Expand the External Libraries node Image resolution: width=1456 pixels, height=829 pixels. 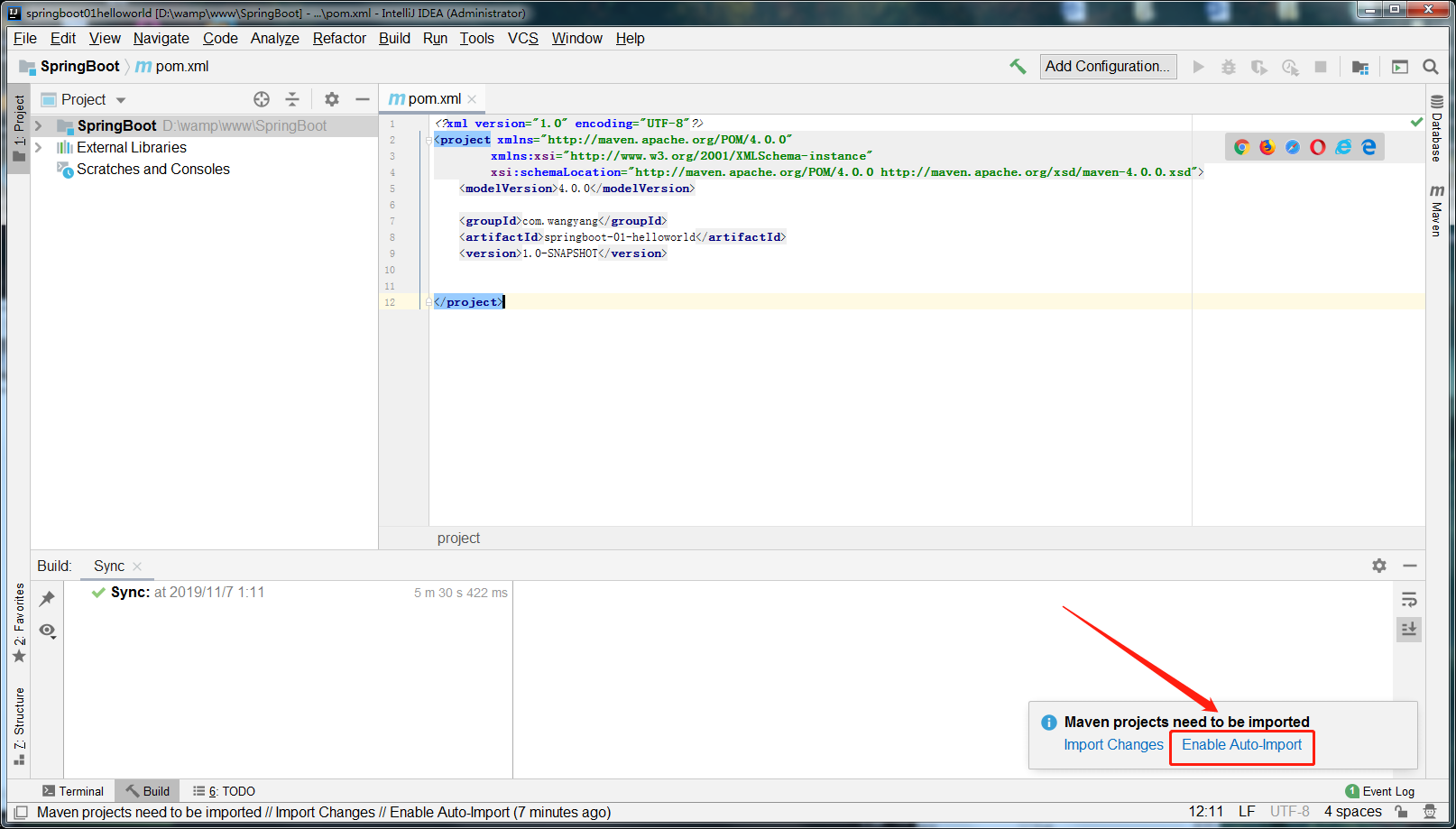(x=39, y=147)
